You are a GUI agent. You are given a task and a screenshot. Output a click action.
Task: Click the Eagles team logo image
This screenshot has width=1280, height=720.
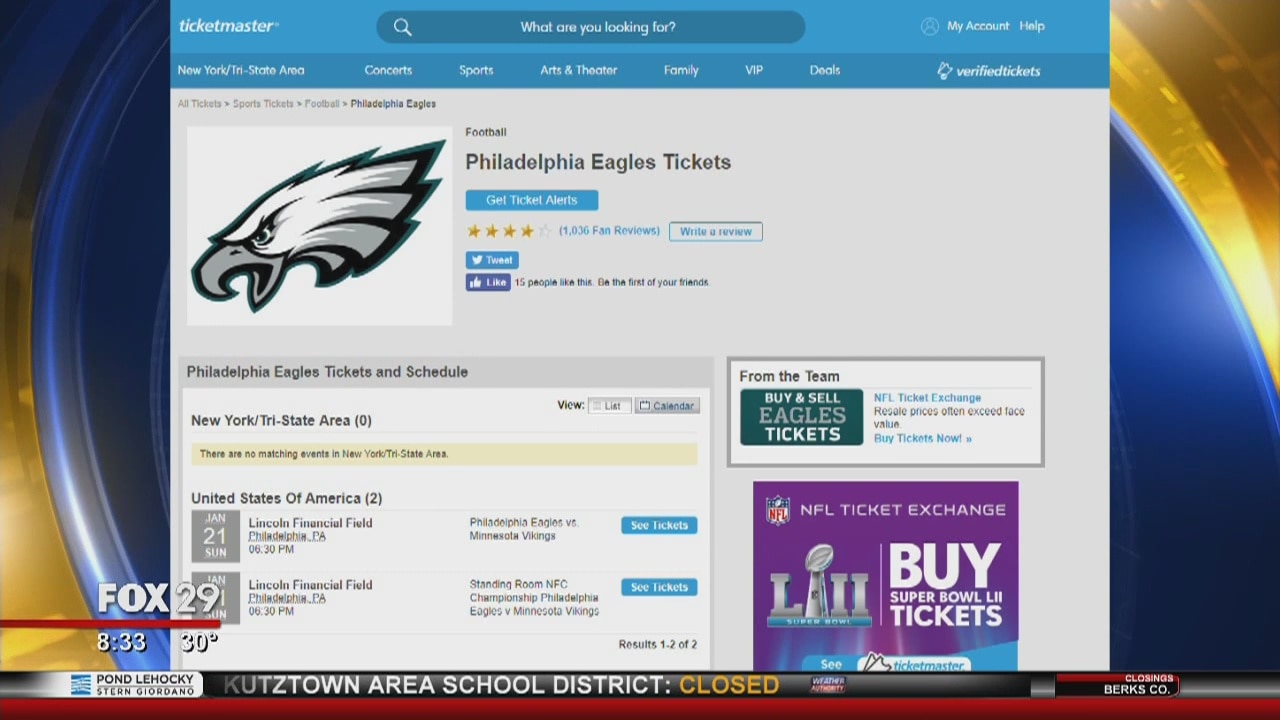pos(319,226)
